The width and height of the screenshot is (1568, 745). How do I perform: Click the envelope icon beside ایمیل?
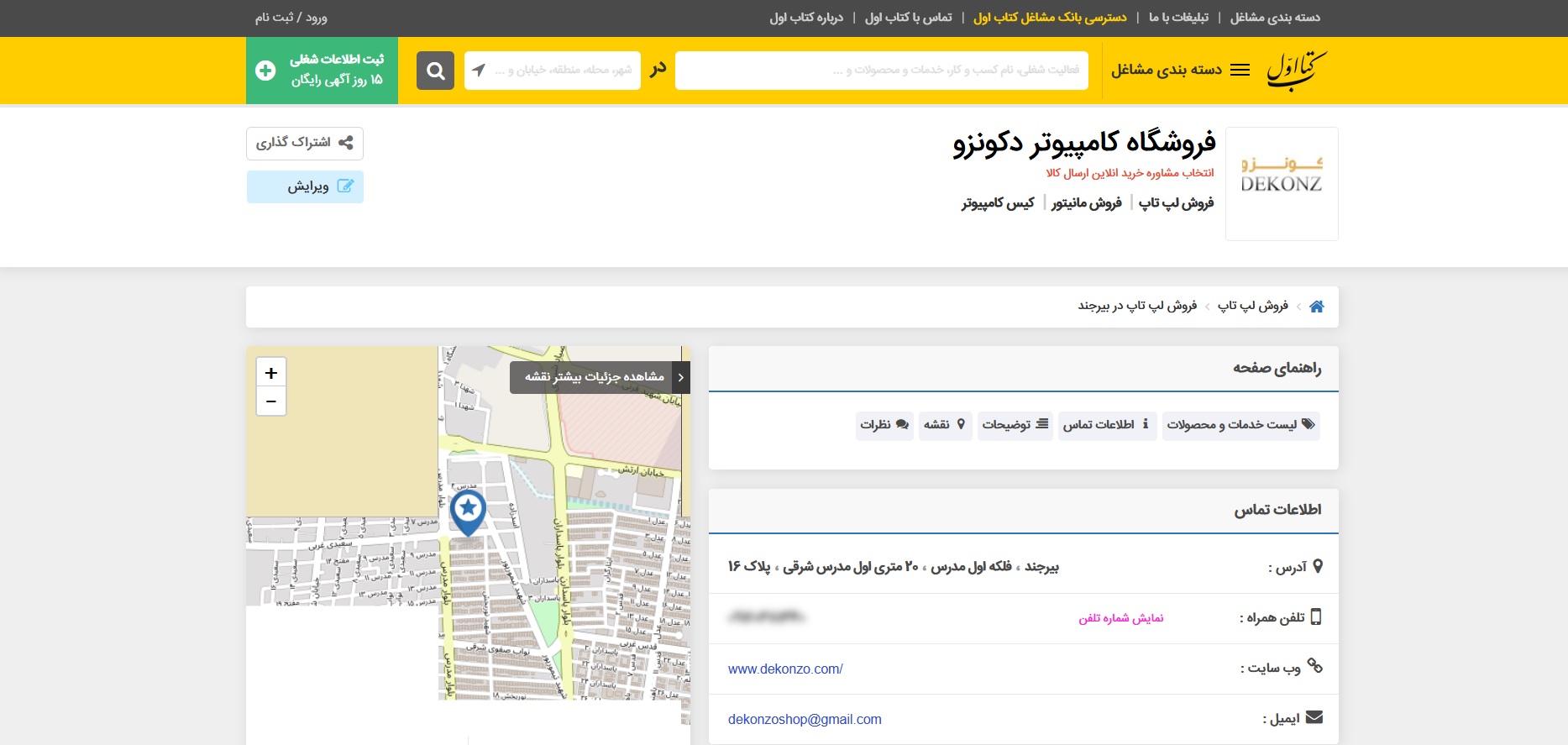pyautogui.click(x=1314, y=717)
